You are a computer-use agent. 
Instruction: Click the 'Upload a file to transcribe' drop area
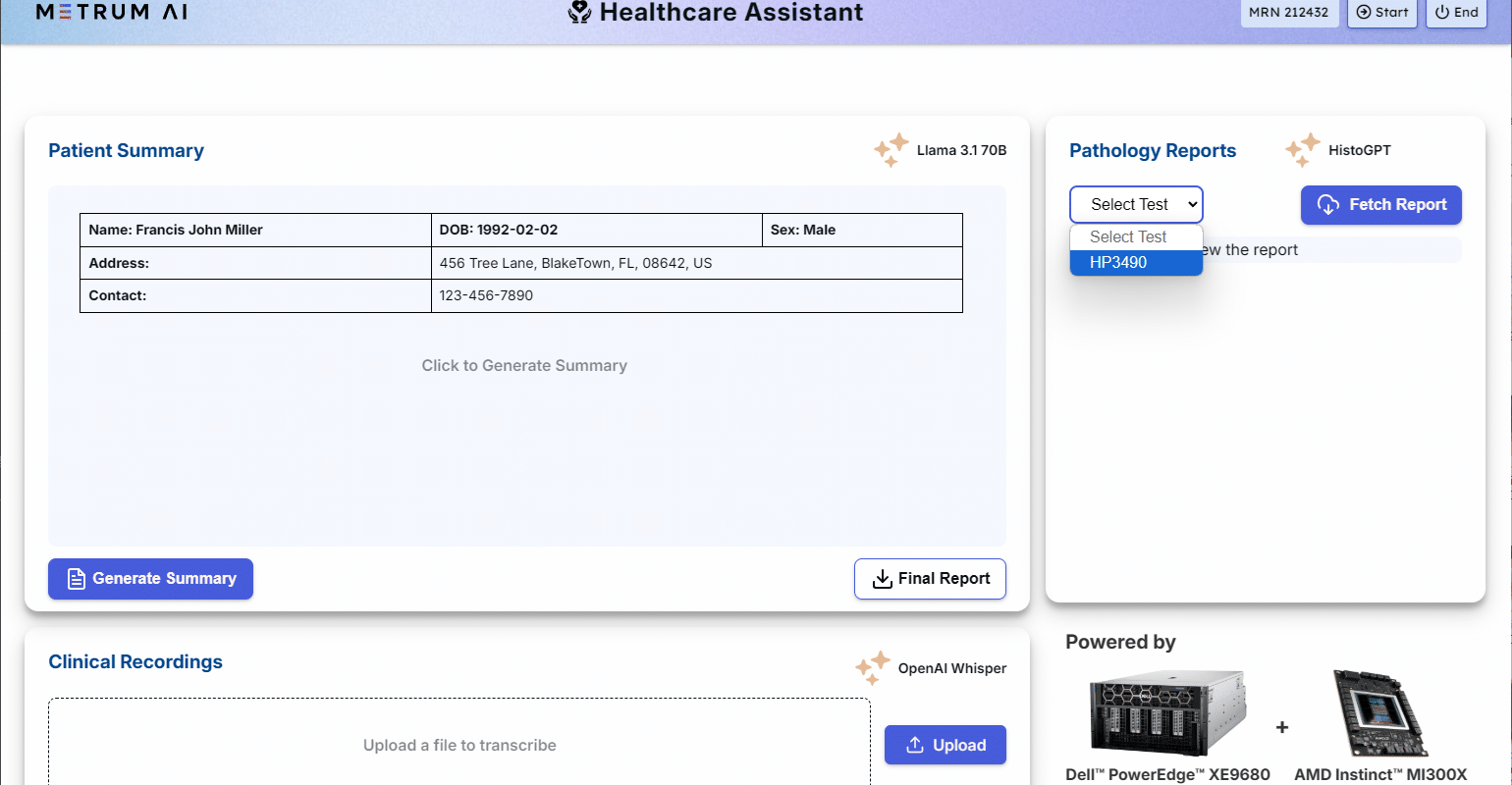(459, 742)
